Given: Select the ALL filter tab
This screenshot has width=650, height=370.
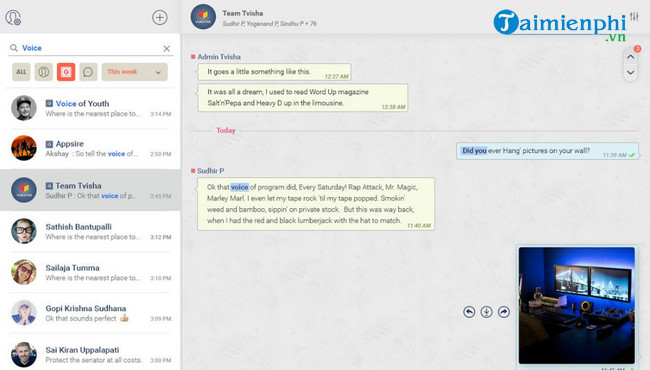Looking at the screenshot, I should (21, 72).
